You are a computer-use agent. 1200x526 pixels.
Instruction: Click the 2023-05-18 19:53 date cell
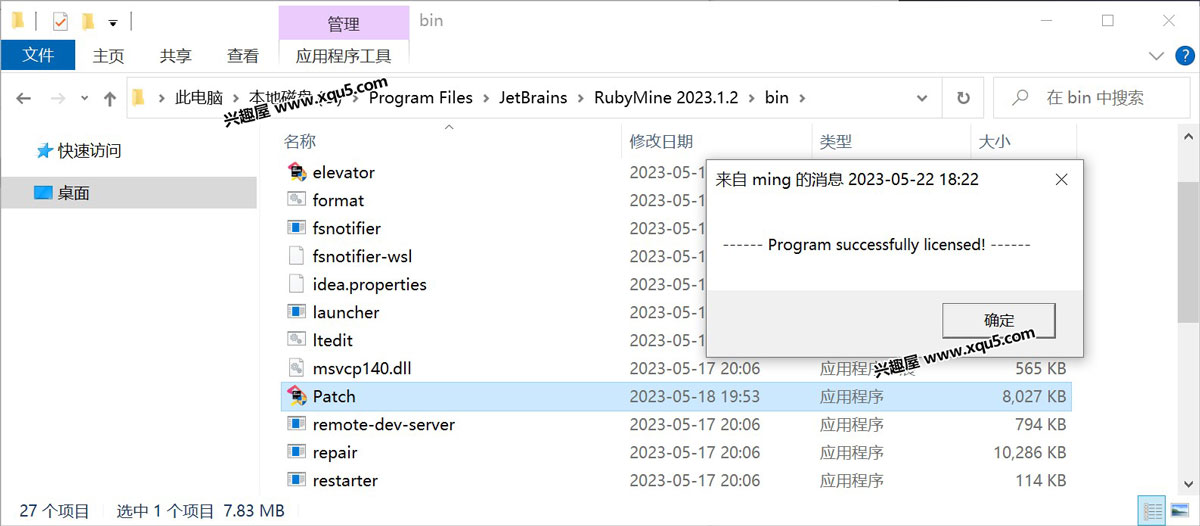click(x=694, y=396)
